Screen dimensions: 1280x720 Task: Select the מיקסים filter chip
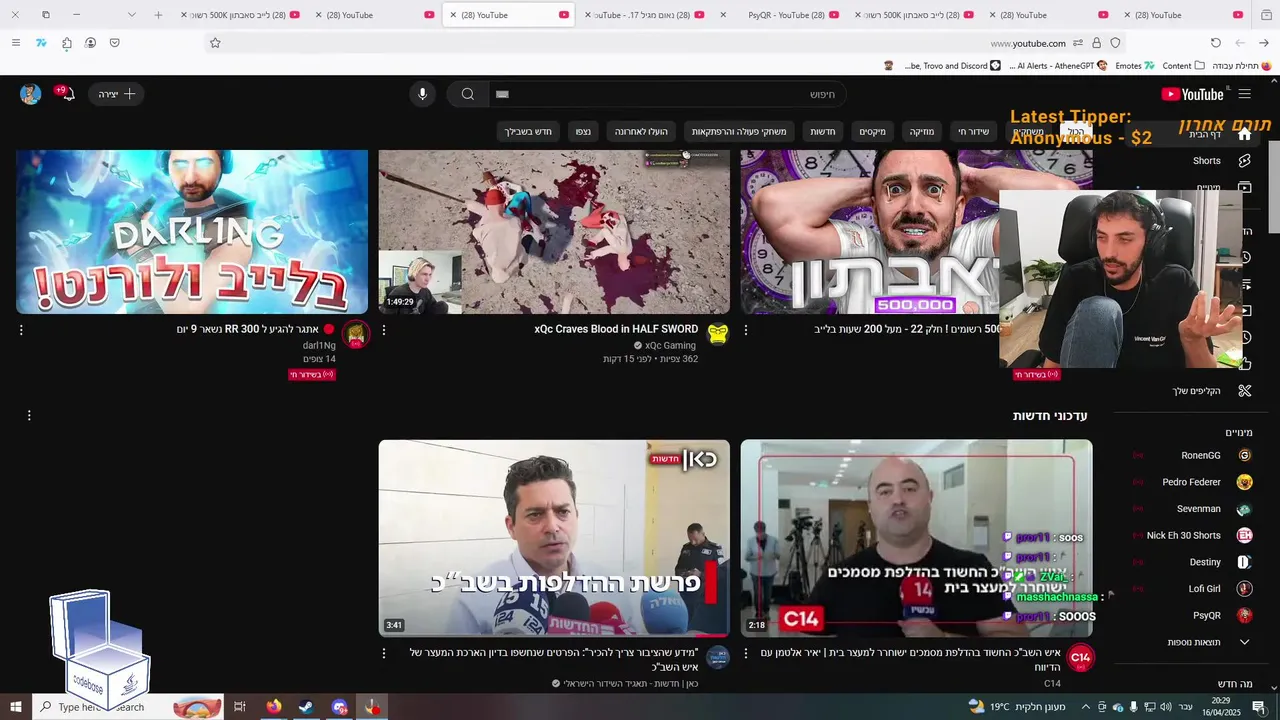click(x=872, y=132)
